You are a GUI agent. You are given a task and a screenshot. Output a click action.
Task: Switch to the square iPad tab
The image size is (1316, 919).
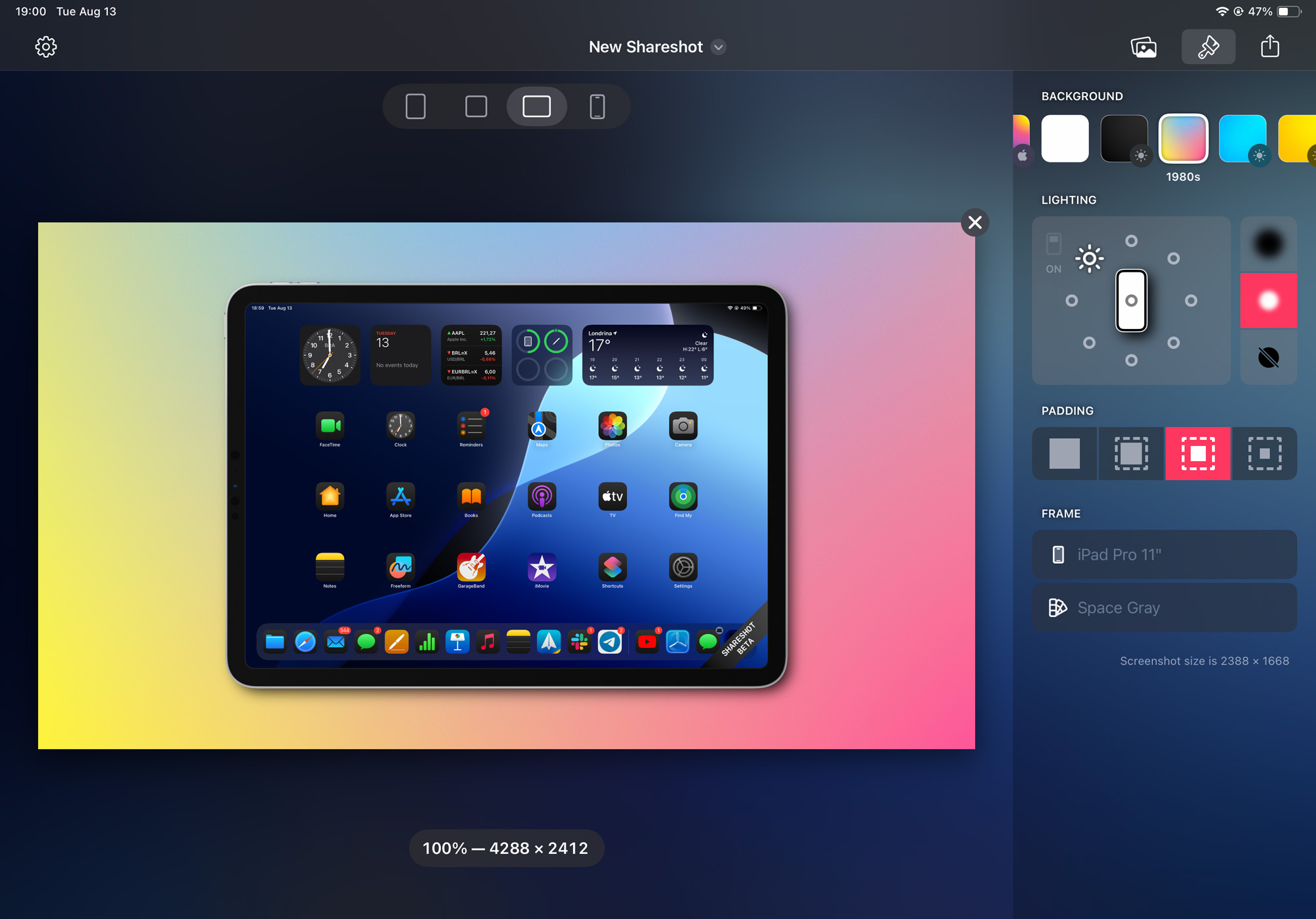tap(476, 106)
